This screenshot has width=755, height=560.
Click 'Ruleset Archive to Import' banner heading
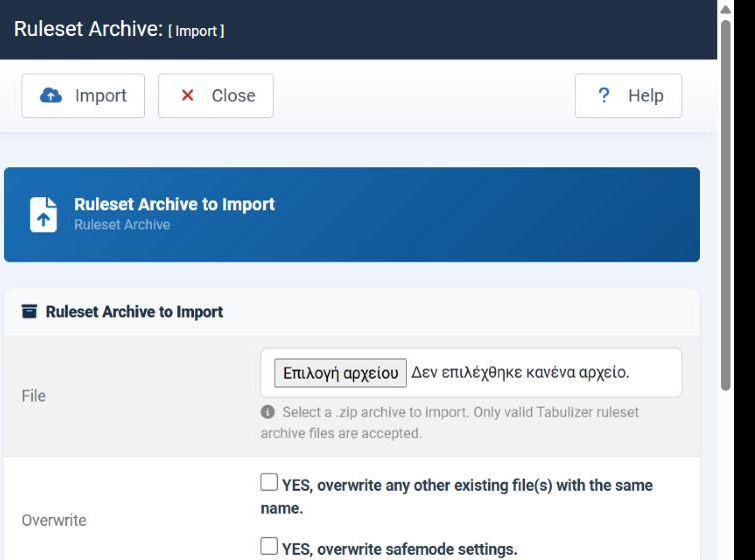point(174,204)
